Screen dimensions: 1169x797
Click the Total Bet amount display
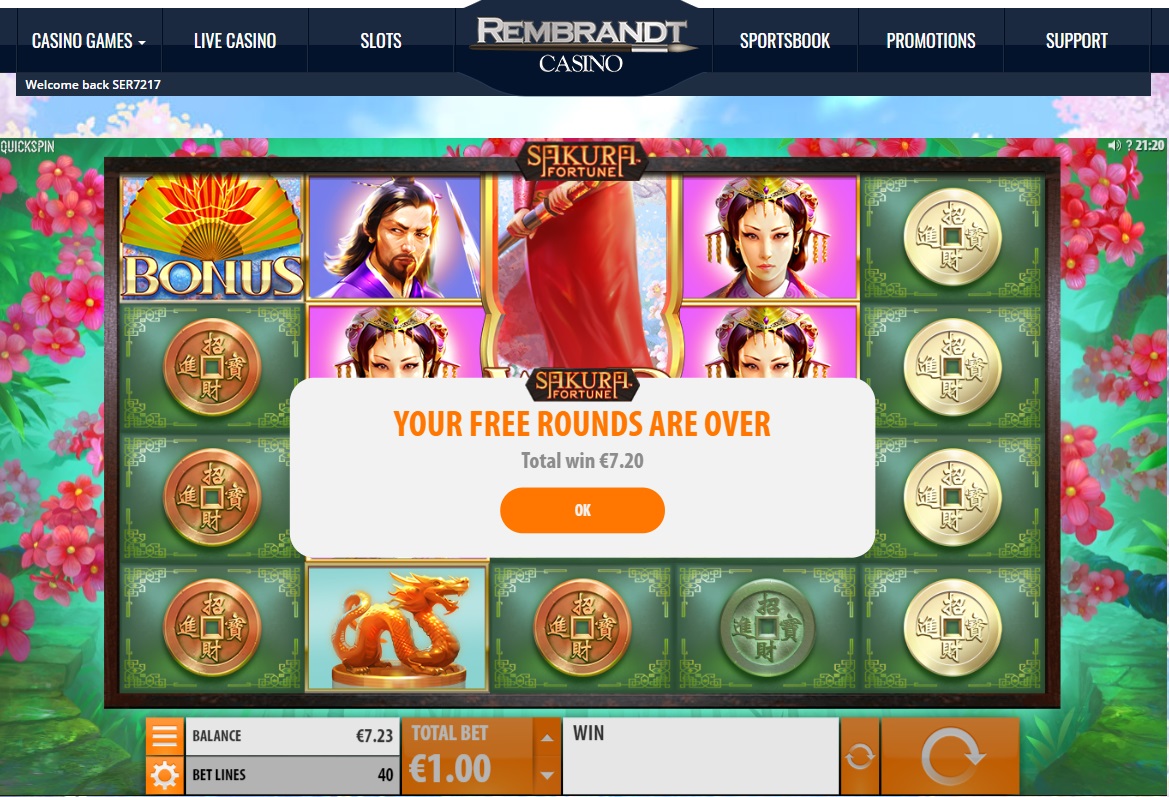[x=467, y=756]
